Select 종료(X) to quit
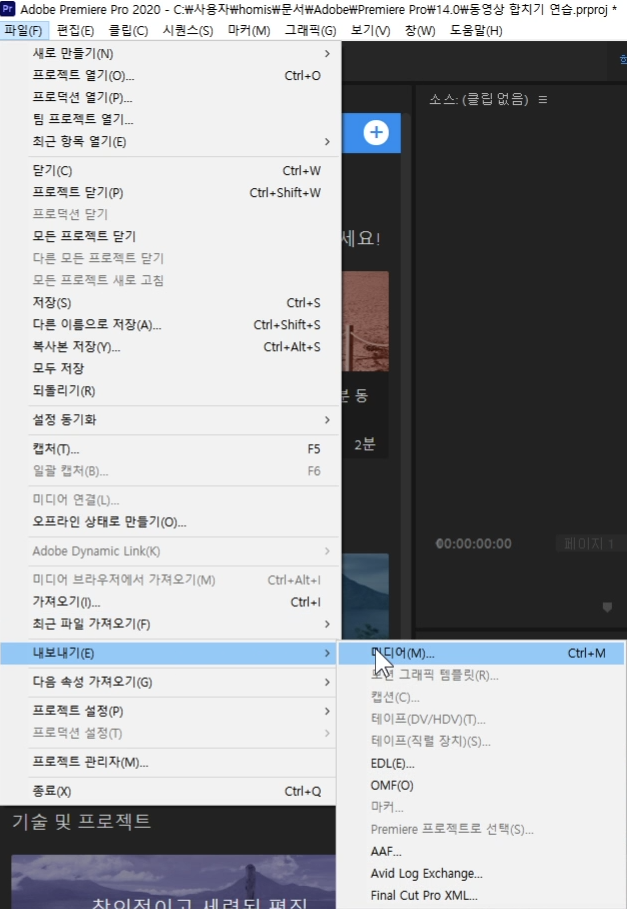The image size is (627, 909). pos(168,791)
